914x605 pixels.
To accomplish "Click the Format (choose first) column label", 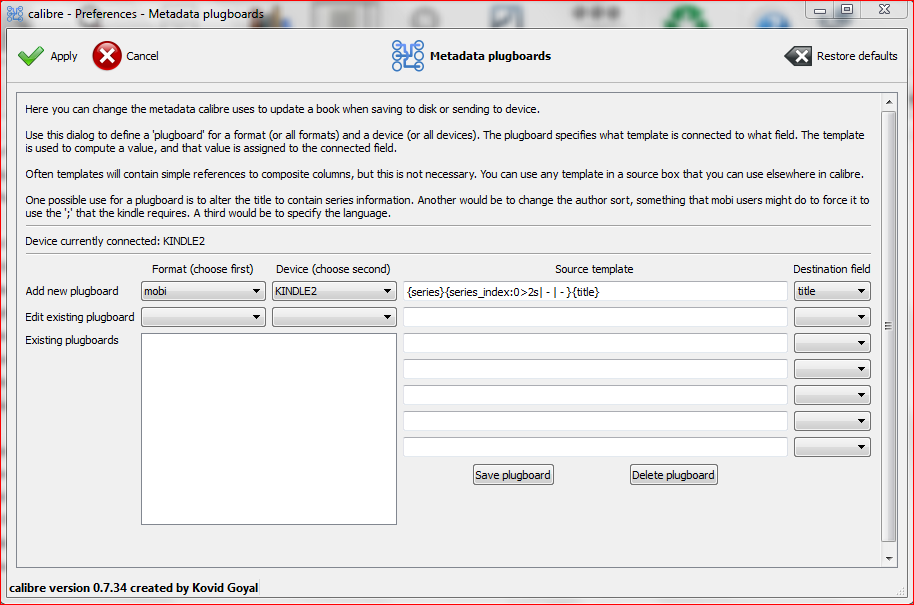I will 203,269.
